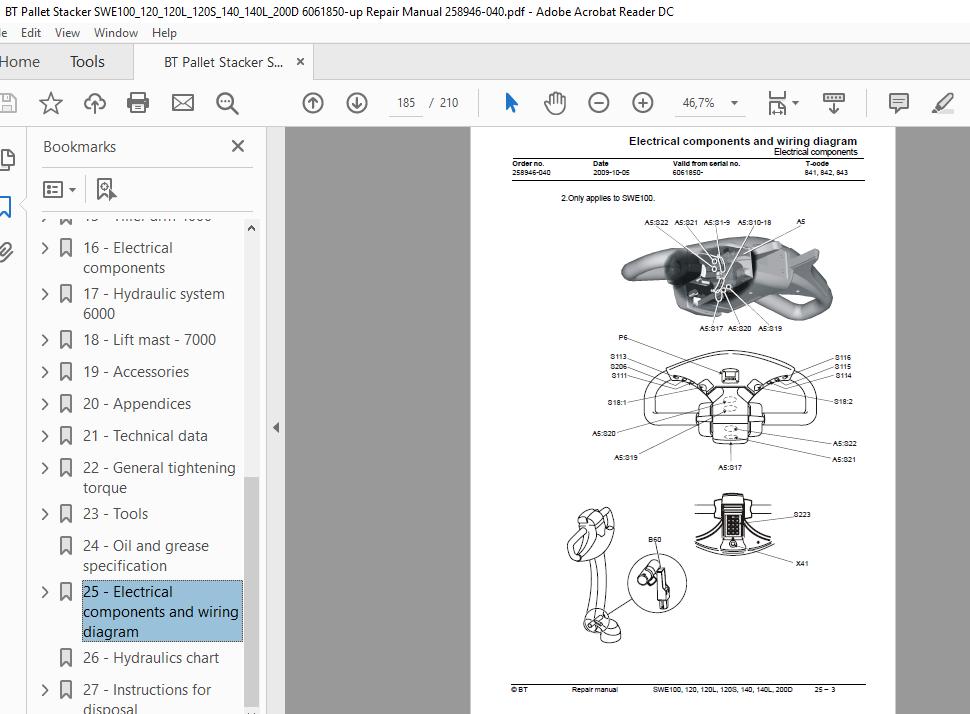Open the find text magnifier tool
The width and height of the screenshot is (970, 714).
(x=227, y=103)
